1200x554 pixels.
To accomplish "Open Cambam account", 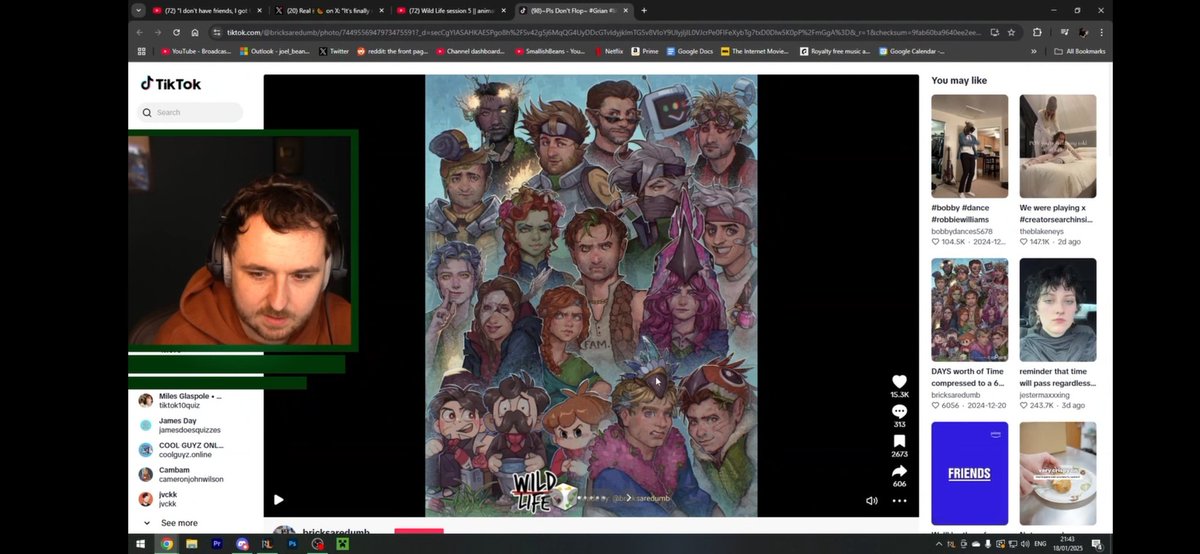I will [181, 474].
